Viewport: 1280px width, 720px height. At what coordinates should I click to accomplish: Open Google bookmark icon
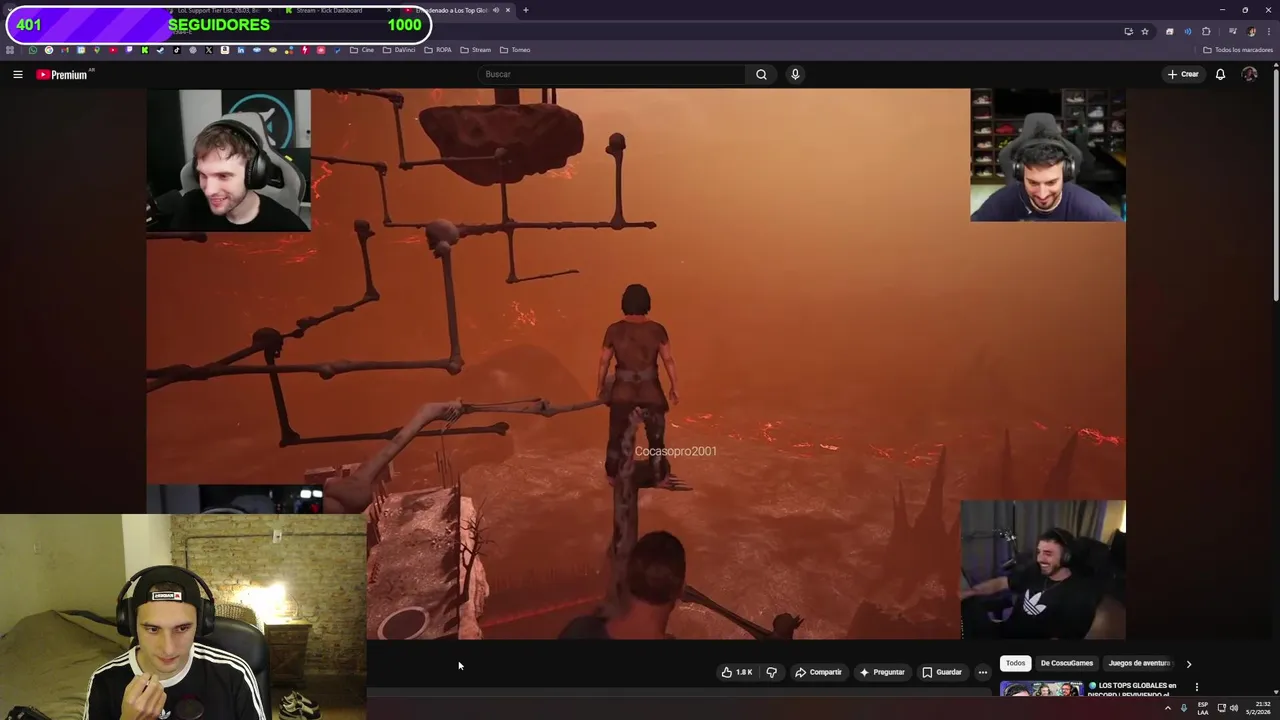point(49,50)
